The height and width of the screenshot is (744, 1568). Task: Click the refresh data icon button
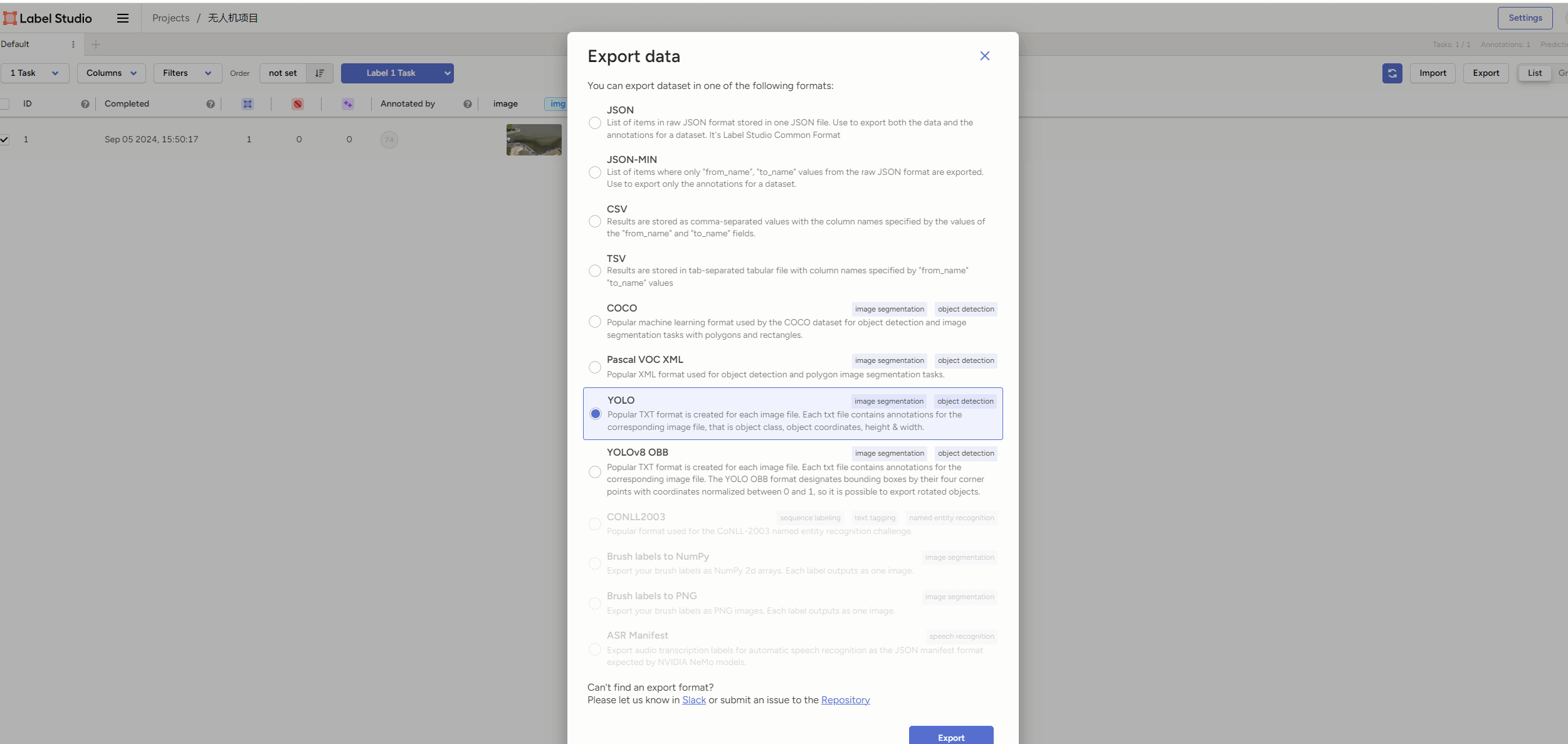click(x=1392, y=73)
